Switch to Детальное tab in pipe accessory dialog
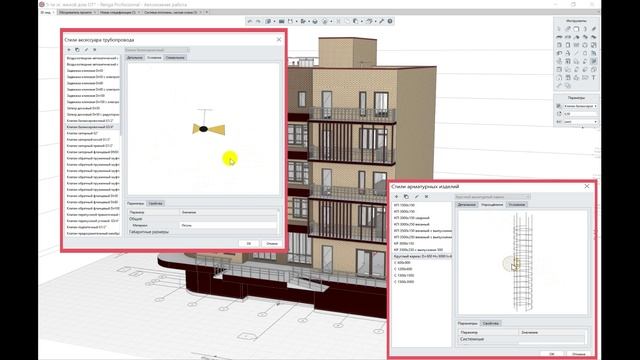Image resolution: width=640 pixels, height=360 pixels. click(135, 58)
